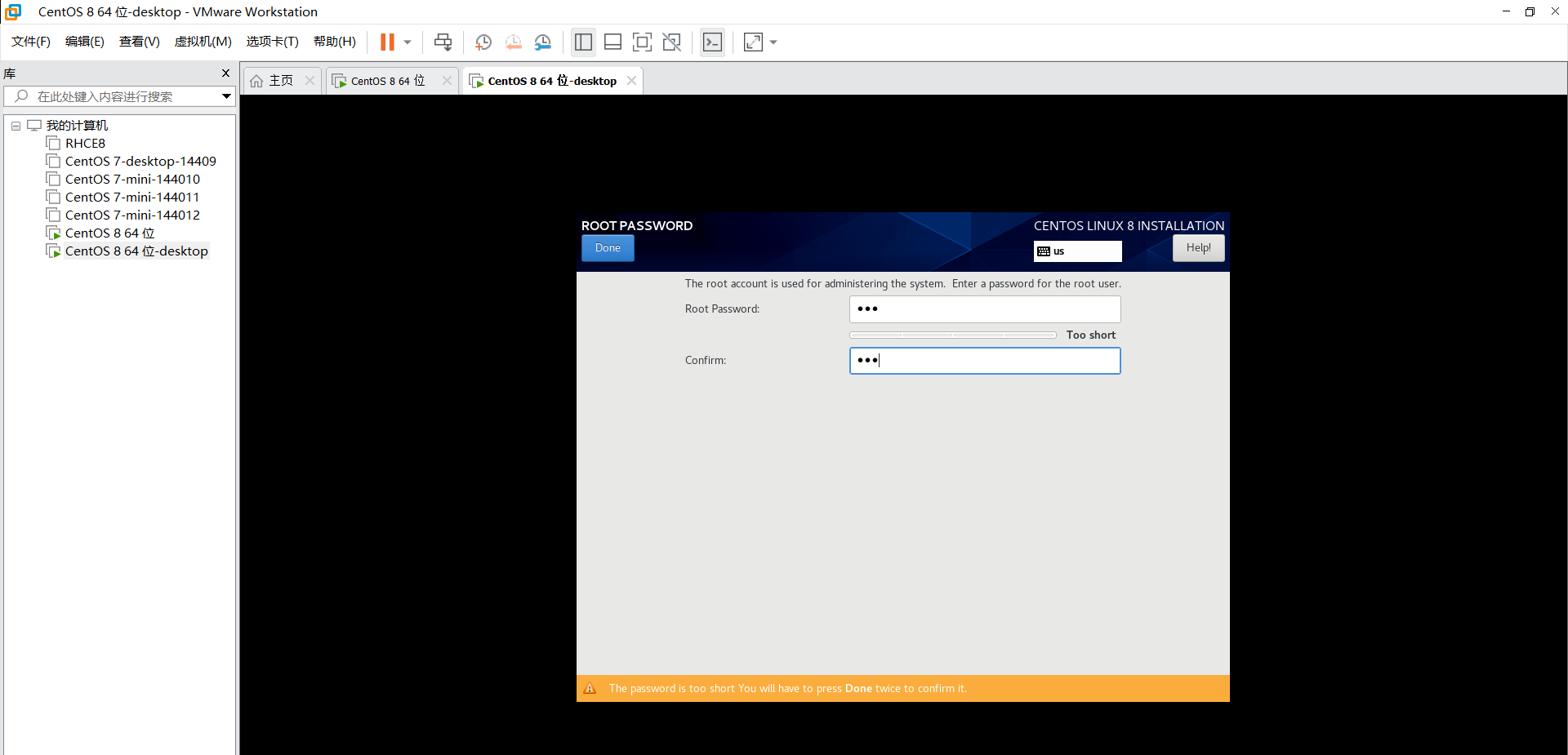The width and height of the screenshot is (1568, 755).
Task: Click the Root Password field
Action: pos(985,309)
